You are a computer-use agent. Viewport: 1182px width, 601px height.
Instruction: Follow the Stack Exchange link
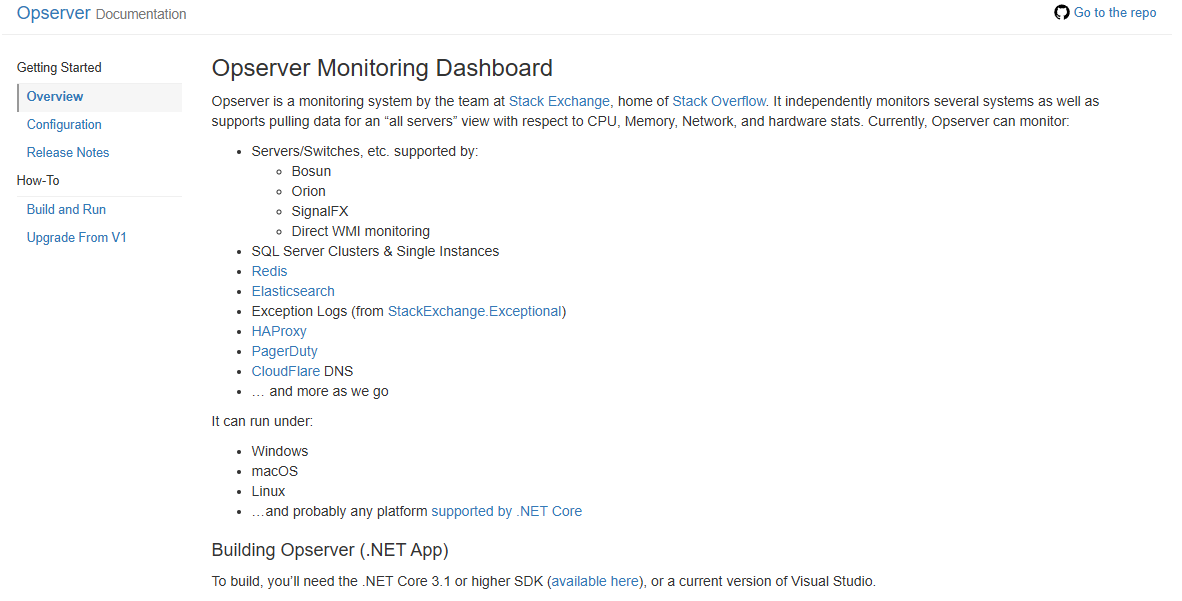point(559,101)
